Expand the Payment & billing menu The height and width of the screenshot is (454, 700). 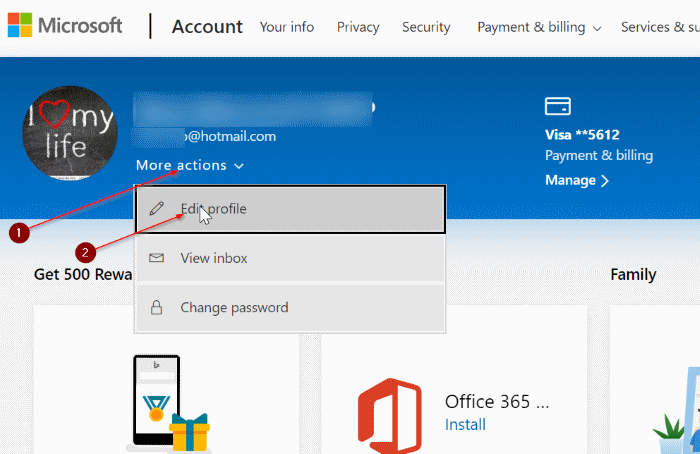tap(539, 27)
